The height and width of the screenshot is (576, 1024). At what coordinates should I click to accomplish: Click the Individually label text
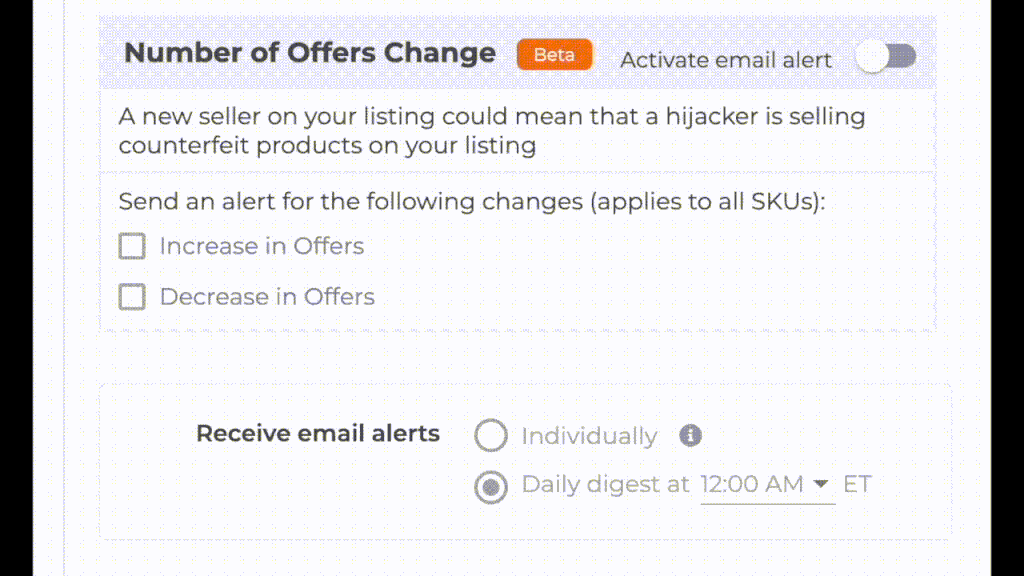pyautogui.click(x=589, y=436)
